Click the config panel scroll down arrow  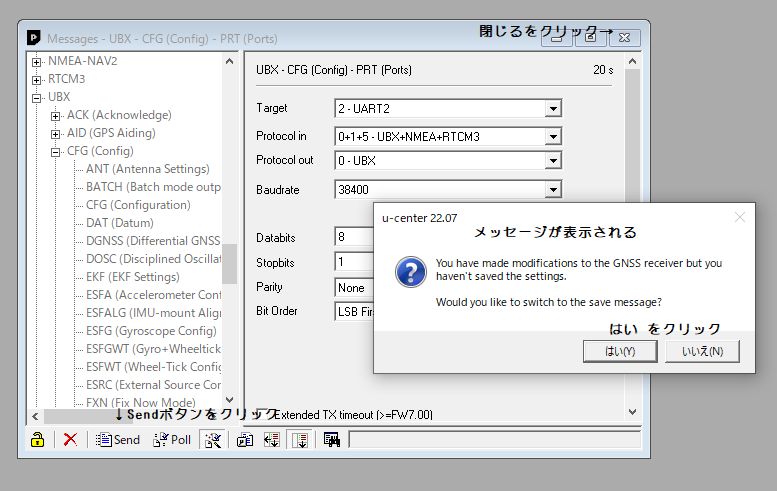[632, 412]
